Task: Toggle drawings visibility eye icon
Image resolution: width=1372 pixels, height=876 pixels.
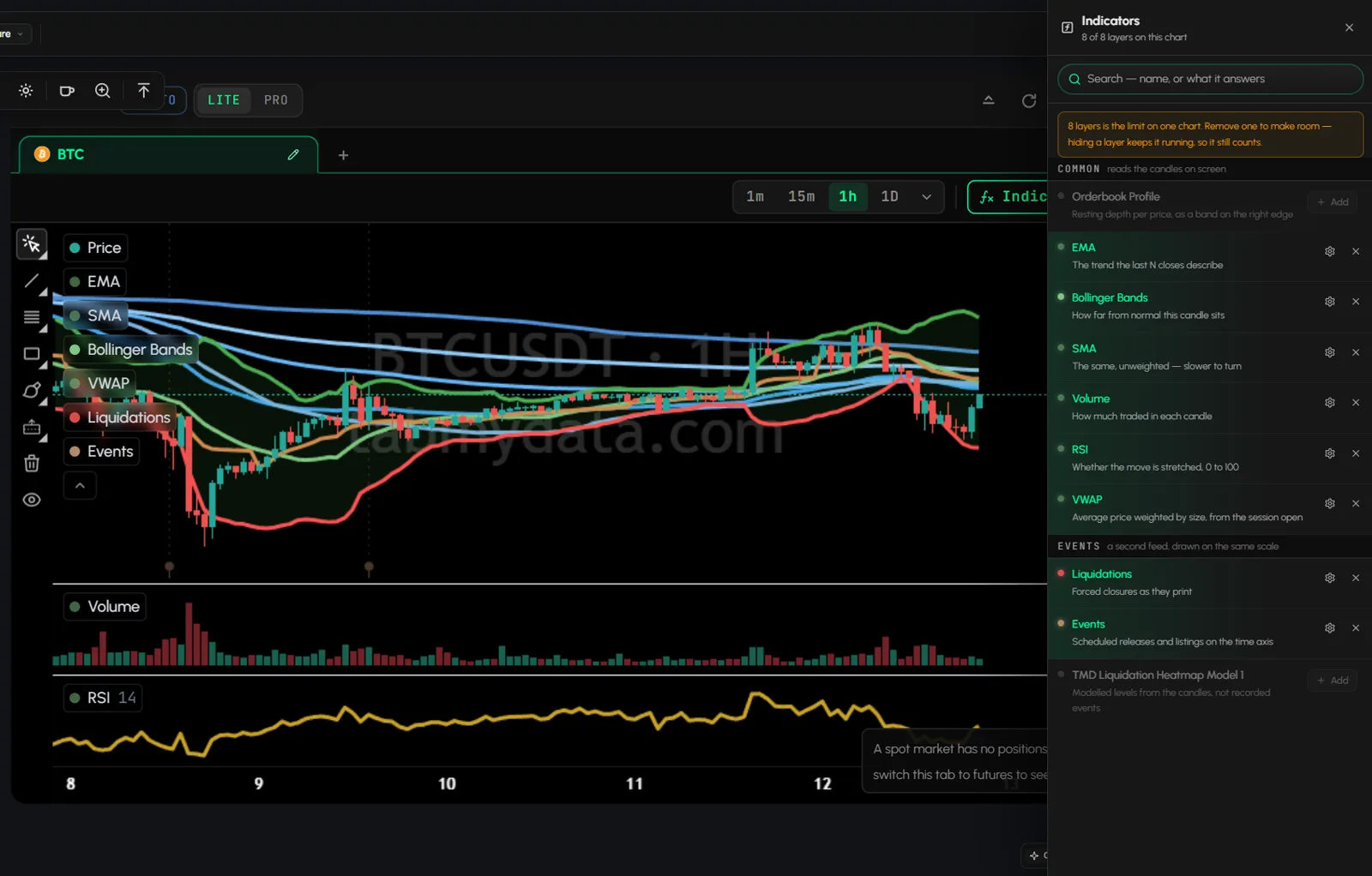Action: coord(32,500)
